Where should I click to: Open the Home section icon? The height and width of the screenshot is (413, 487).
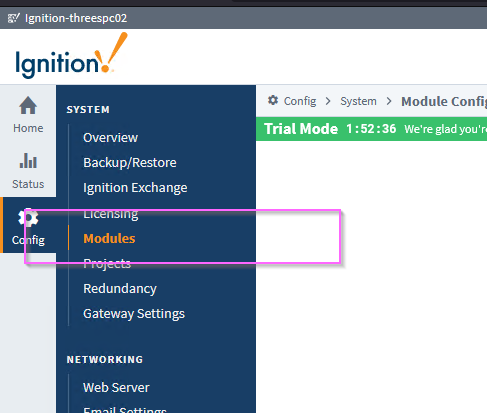28,105
